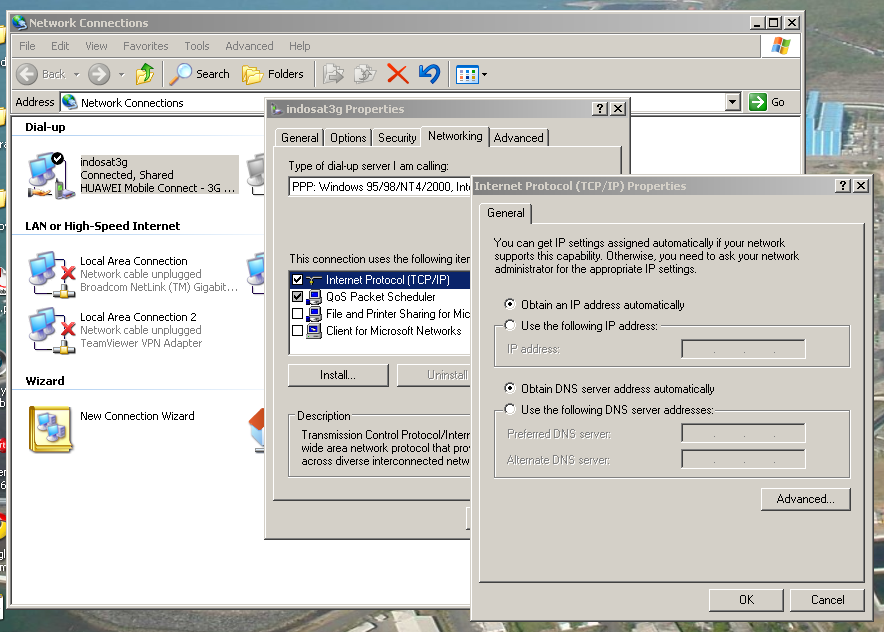Image resolution: width=884 pixels, height=632 pixels.
Task: Click the IP address input field
Action: pyautogui.click(x=743, y=349)
